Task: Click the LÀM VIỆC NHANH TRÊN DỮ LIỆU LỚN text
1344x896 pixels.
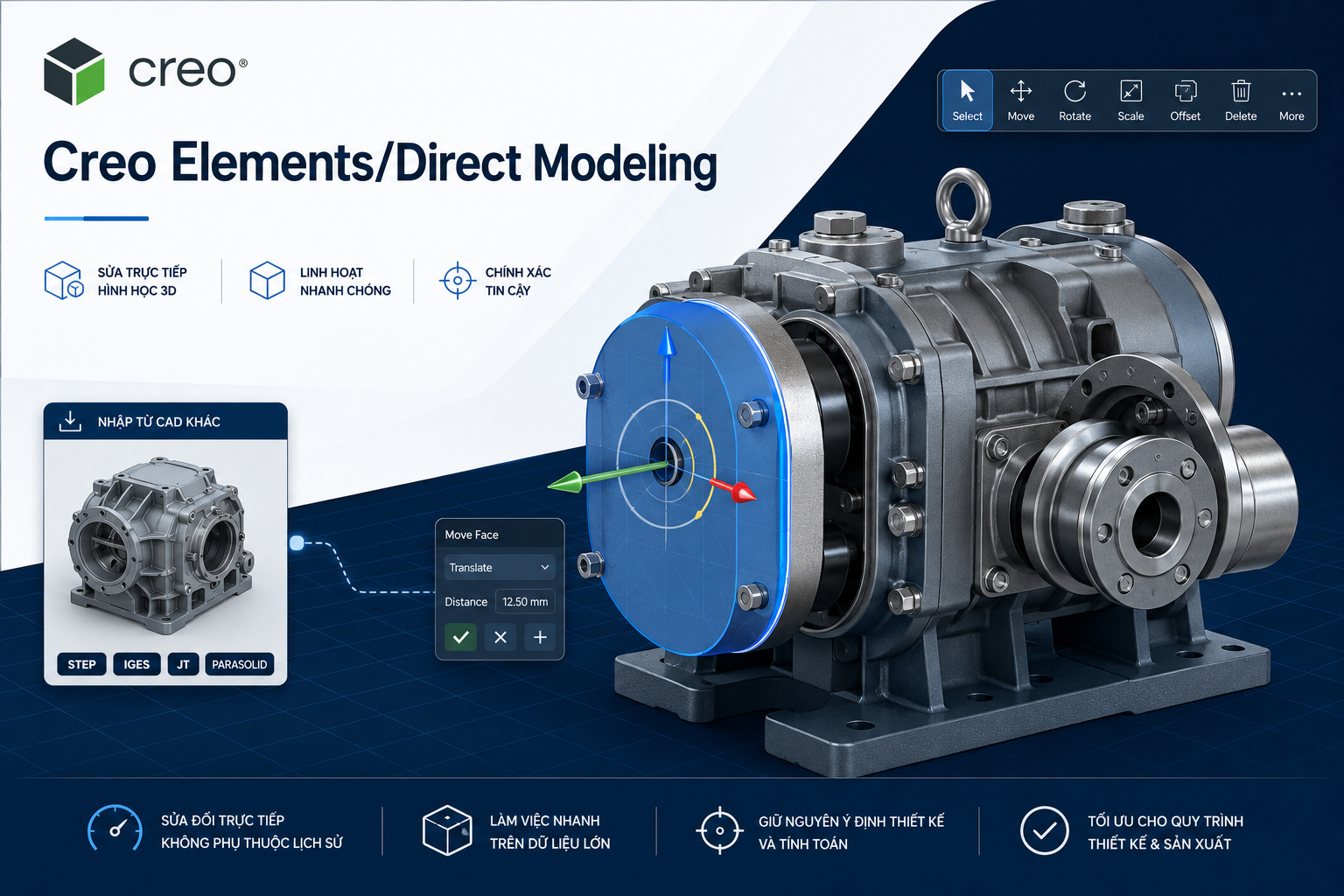Action: pyautogui.click(x=550, y=832)
